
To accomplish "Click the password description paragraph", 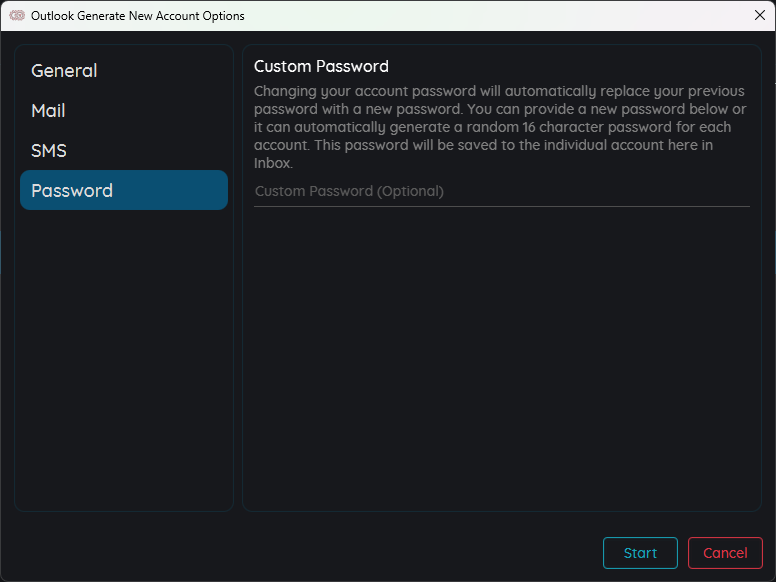I will coord(500,127).
